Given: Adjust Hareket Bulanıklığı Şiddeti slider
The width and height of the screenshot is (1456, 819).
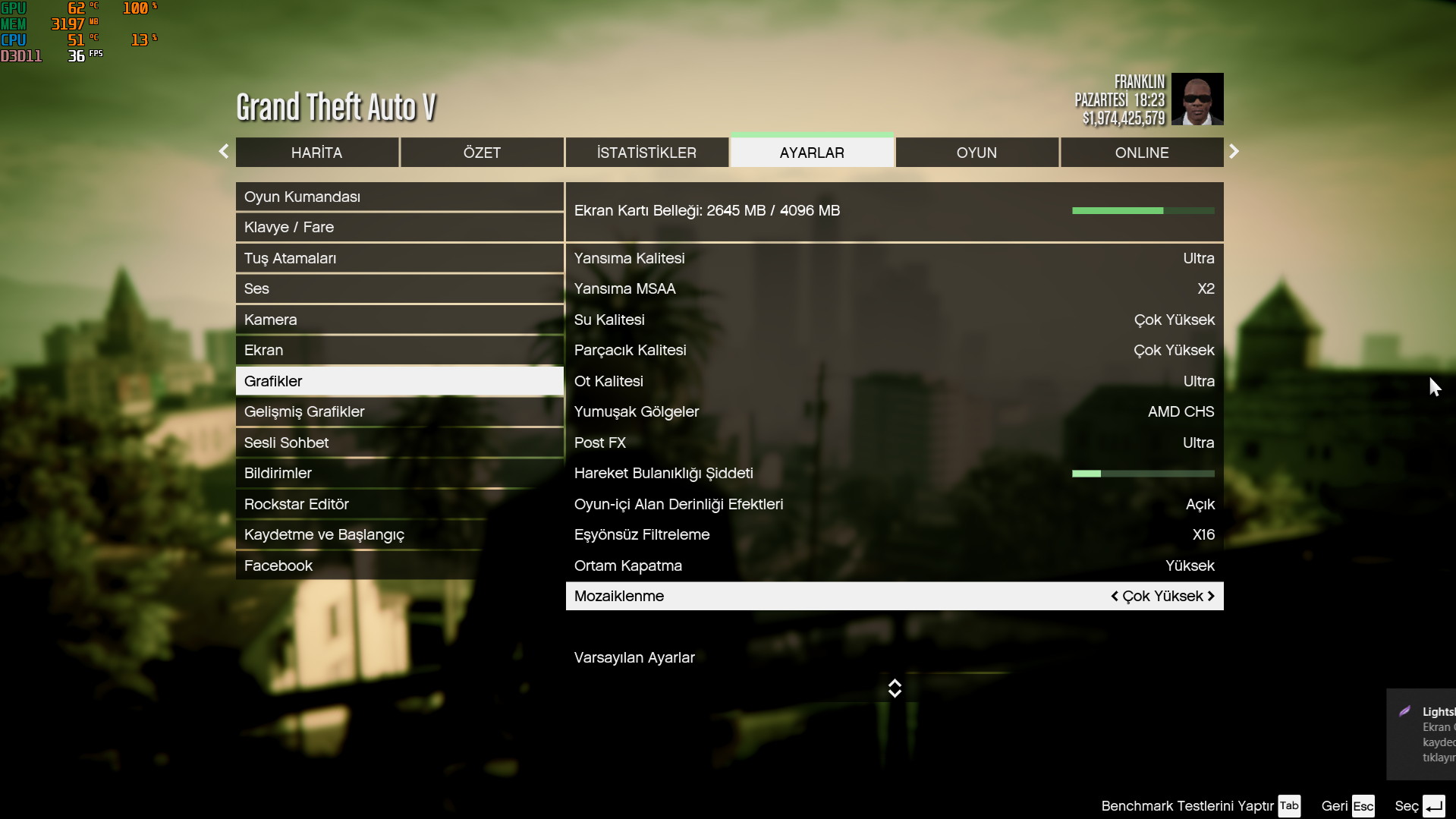Looking at the screenshot, I should click(x=1143, y=474).
